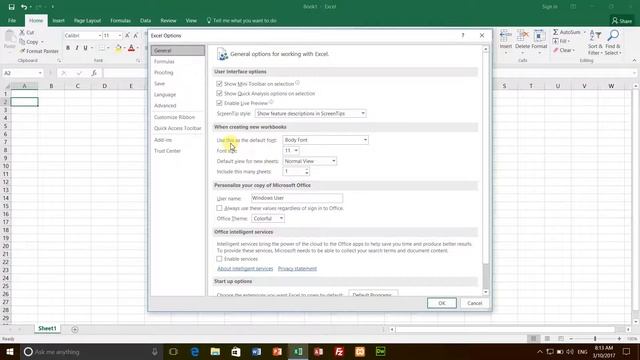This screenshot has width=640, height=360.
Task: Toggle Show Mini Toolbar on selection
Action: 219,84
